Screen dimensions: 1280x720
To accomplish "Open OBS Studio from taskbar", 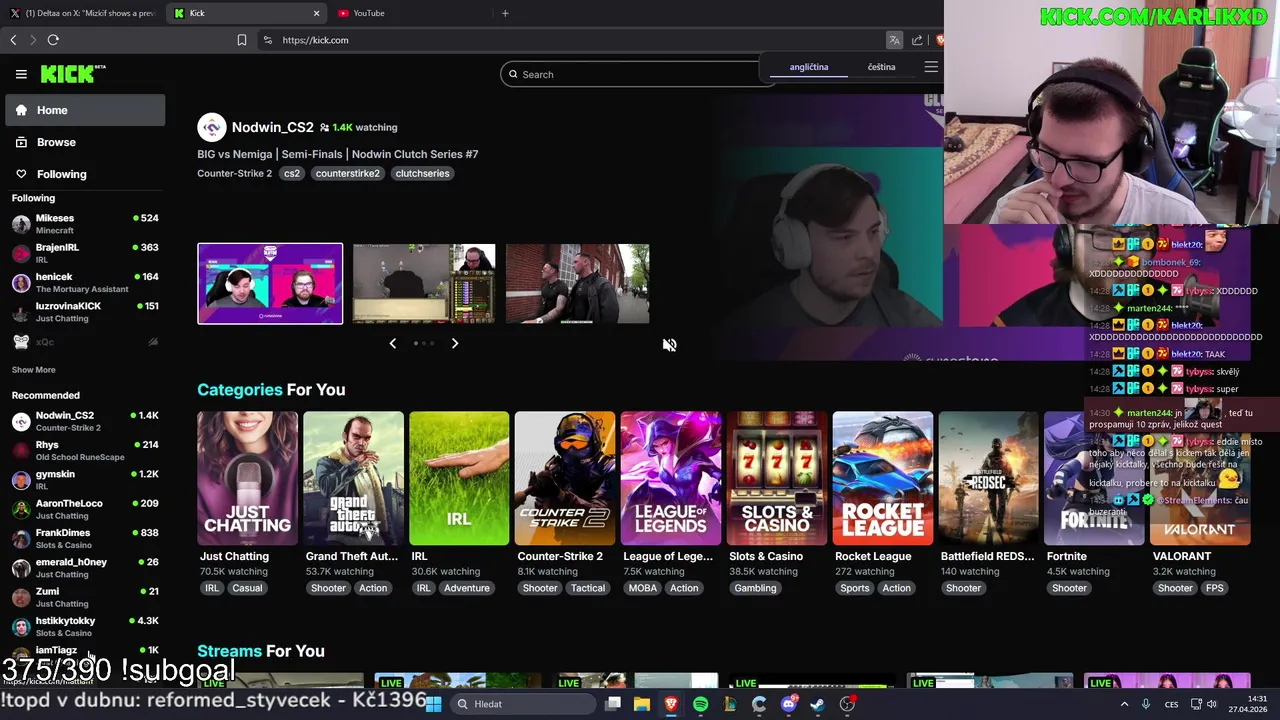I will coord(848,704).
